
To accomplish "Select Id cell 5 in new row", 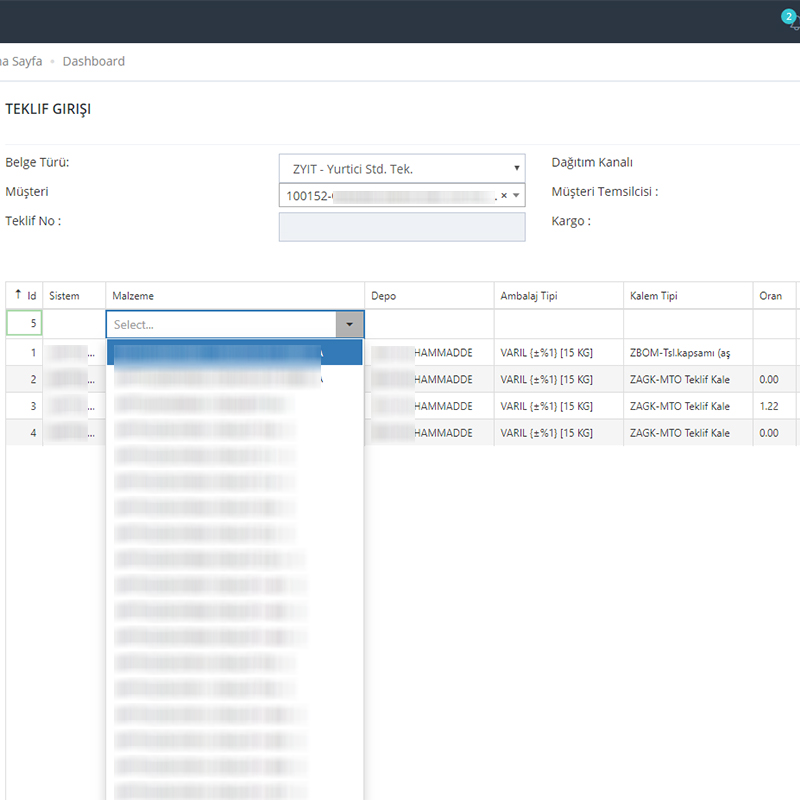I will pyautogui.click(x=24, y=323).
